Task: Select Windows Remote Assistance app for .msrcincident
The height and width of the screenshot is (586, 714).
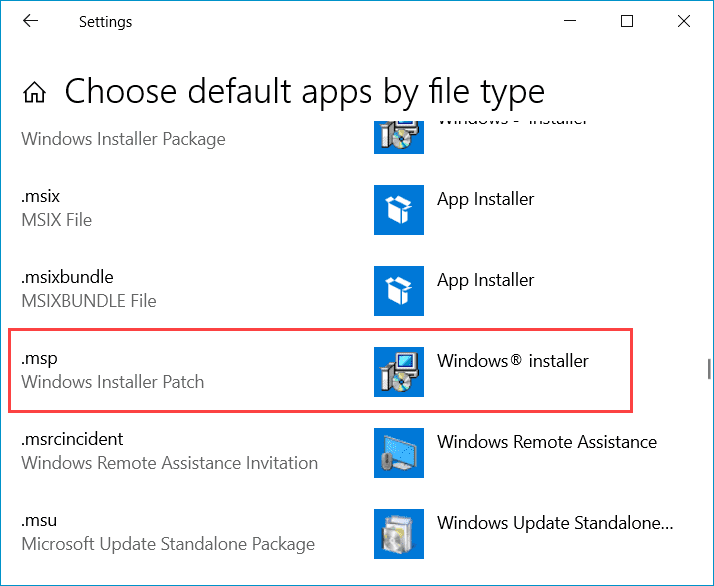Action: pos(547,442)
